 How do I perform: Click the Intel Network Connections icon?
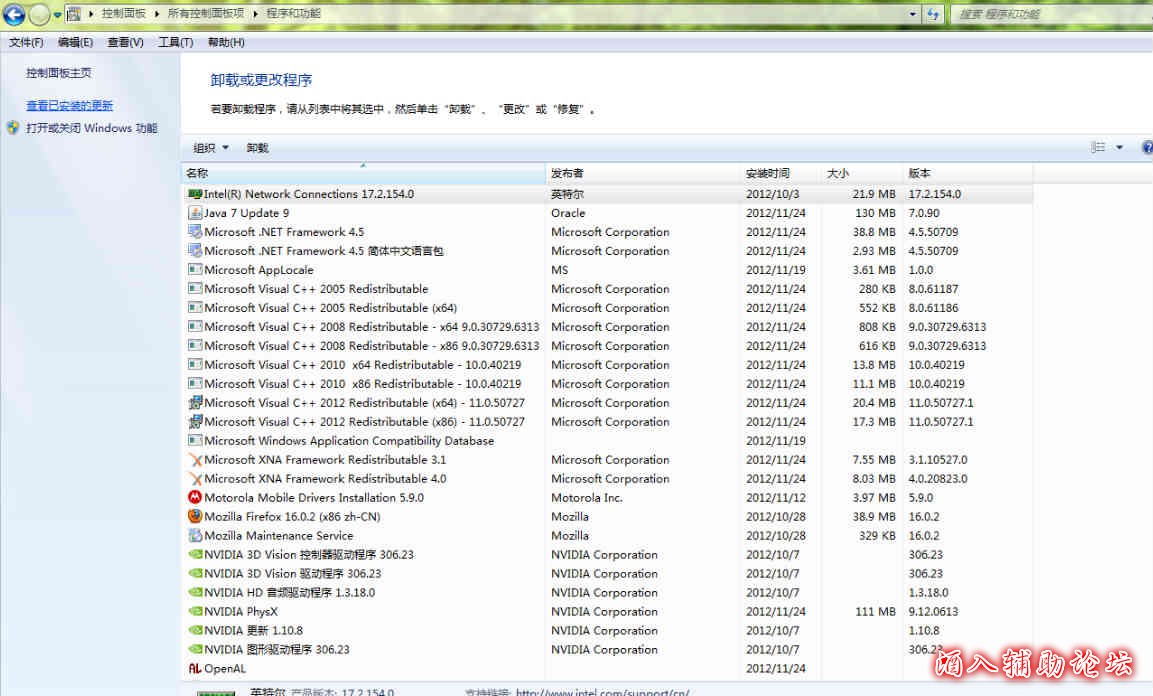point(195,194)
